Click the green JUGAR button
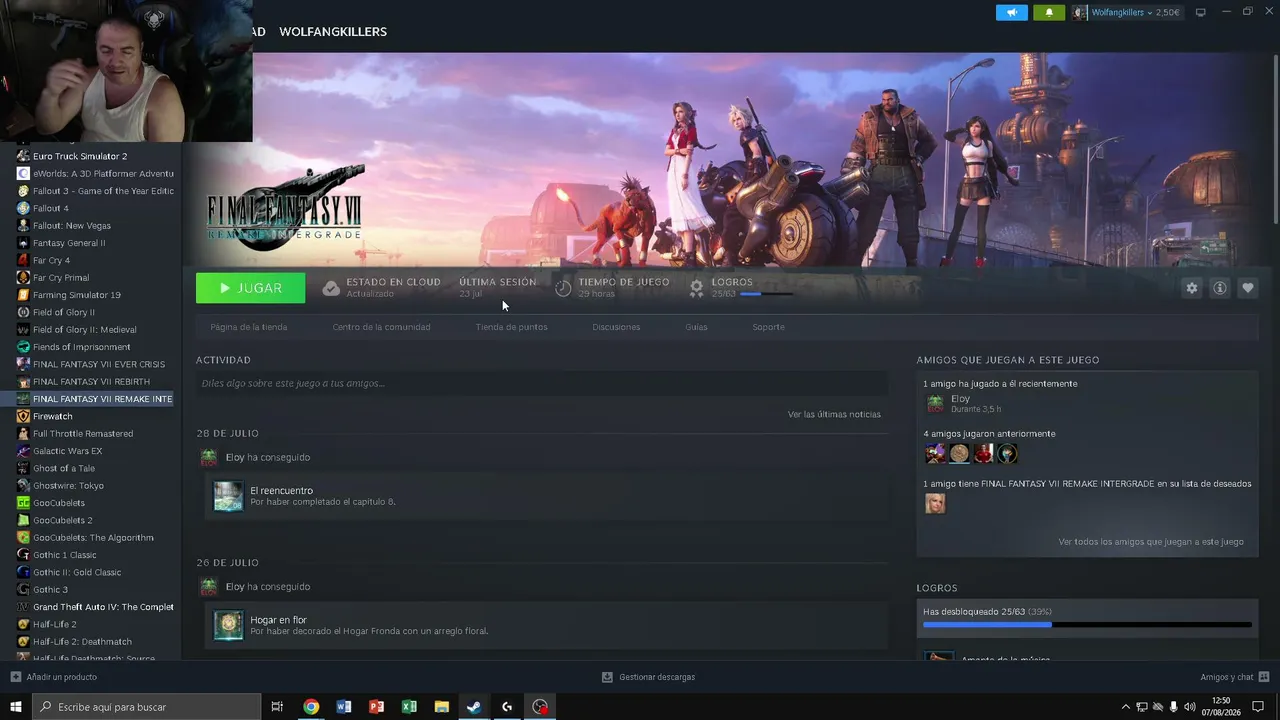This screenshot has width=1280, height=720. (251, 288)
